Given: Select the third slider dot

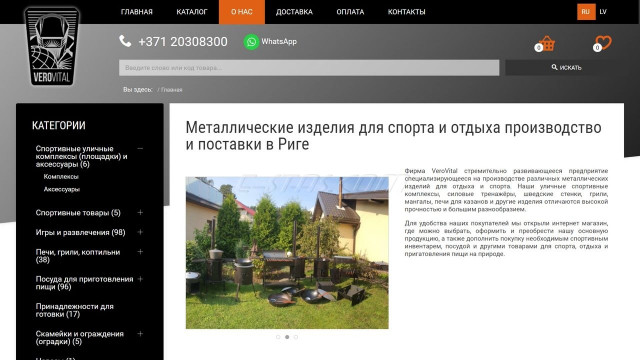Looking at the screenshot, I should tap(296, 337).
